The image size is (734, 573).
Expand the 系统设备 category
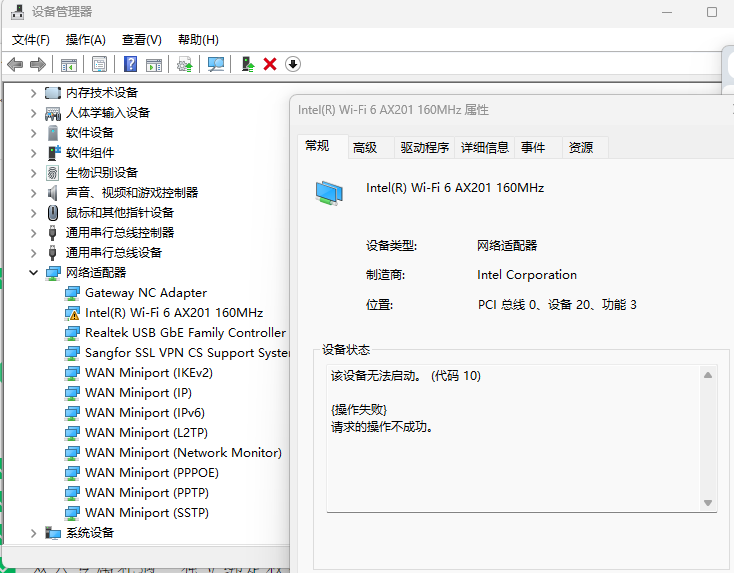point(33,533)
